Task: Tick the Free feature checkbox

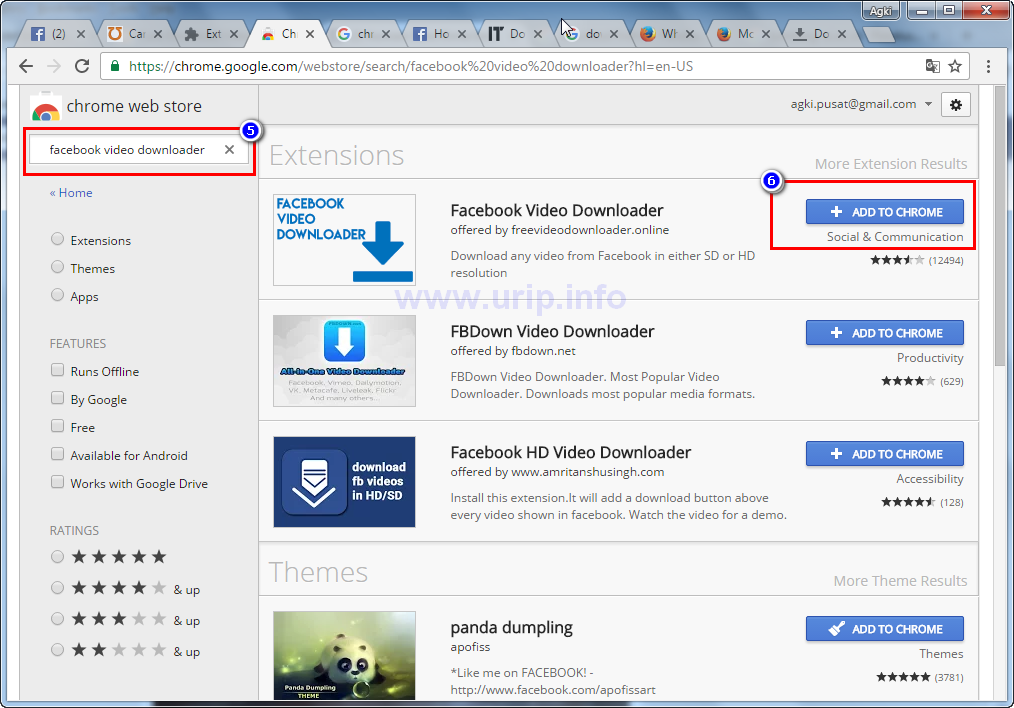Action: tap(58, 427)
